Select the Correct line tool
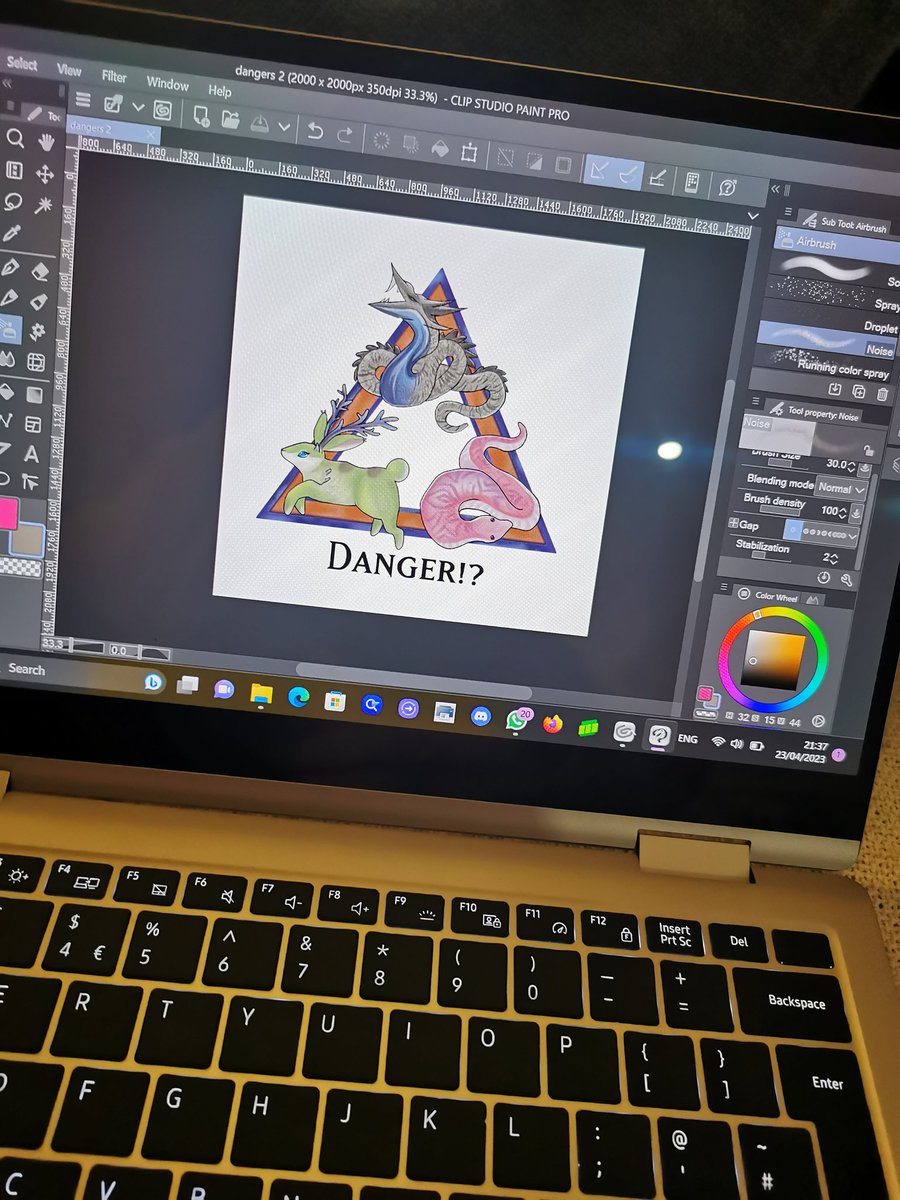Image resolution: width=900 pixels, height=1200 pixels. click(30, 483)
